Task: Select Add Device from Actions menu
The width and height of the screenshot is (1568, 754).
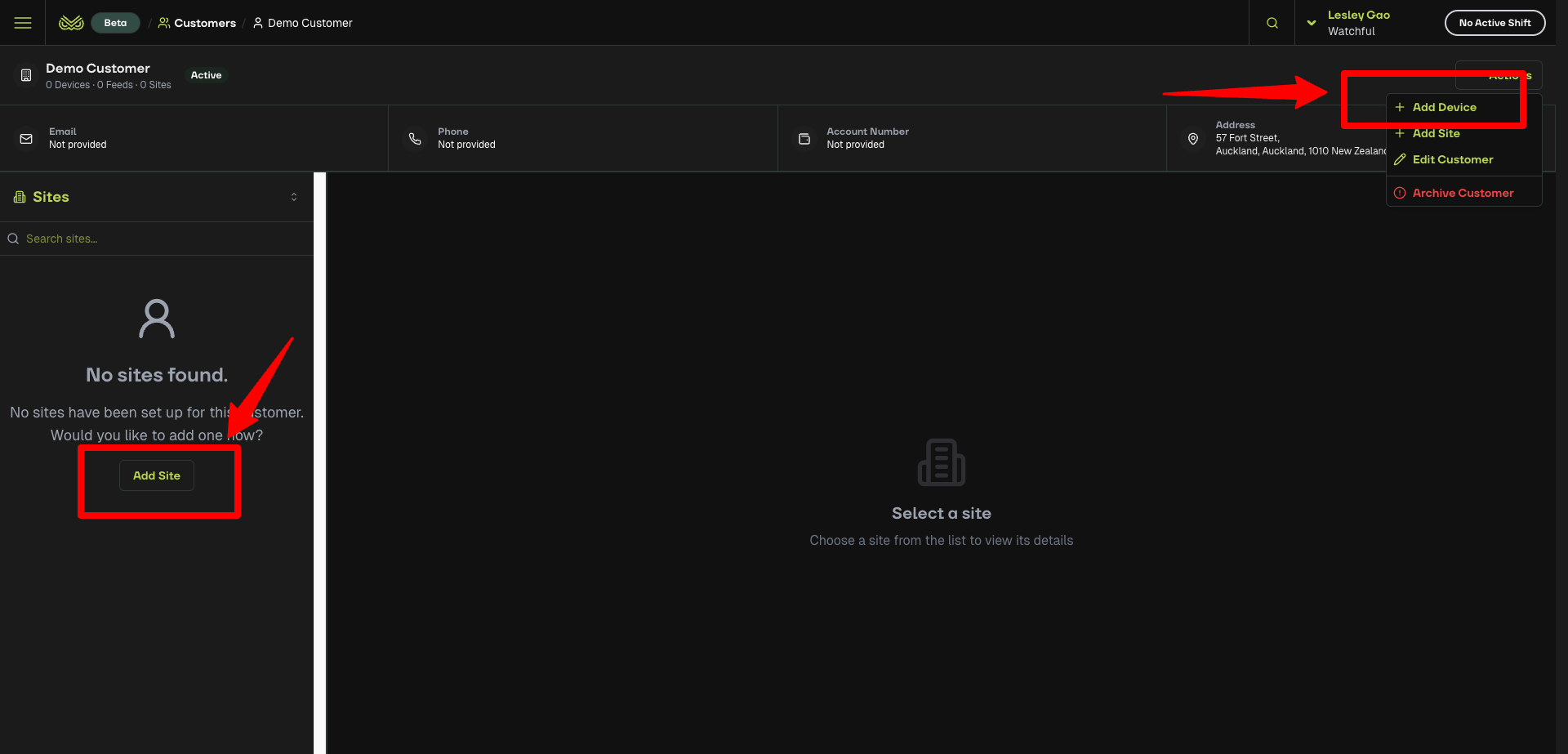Action: (x=1444, y=107)
